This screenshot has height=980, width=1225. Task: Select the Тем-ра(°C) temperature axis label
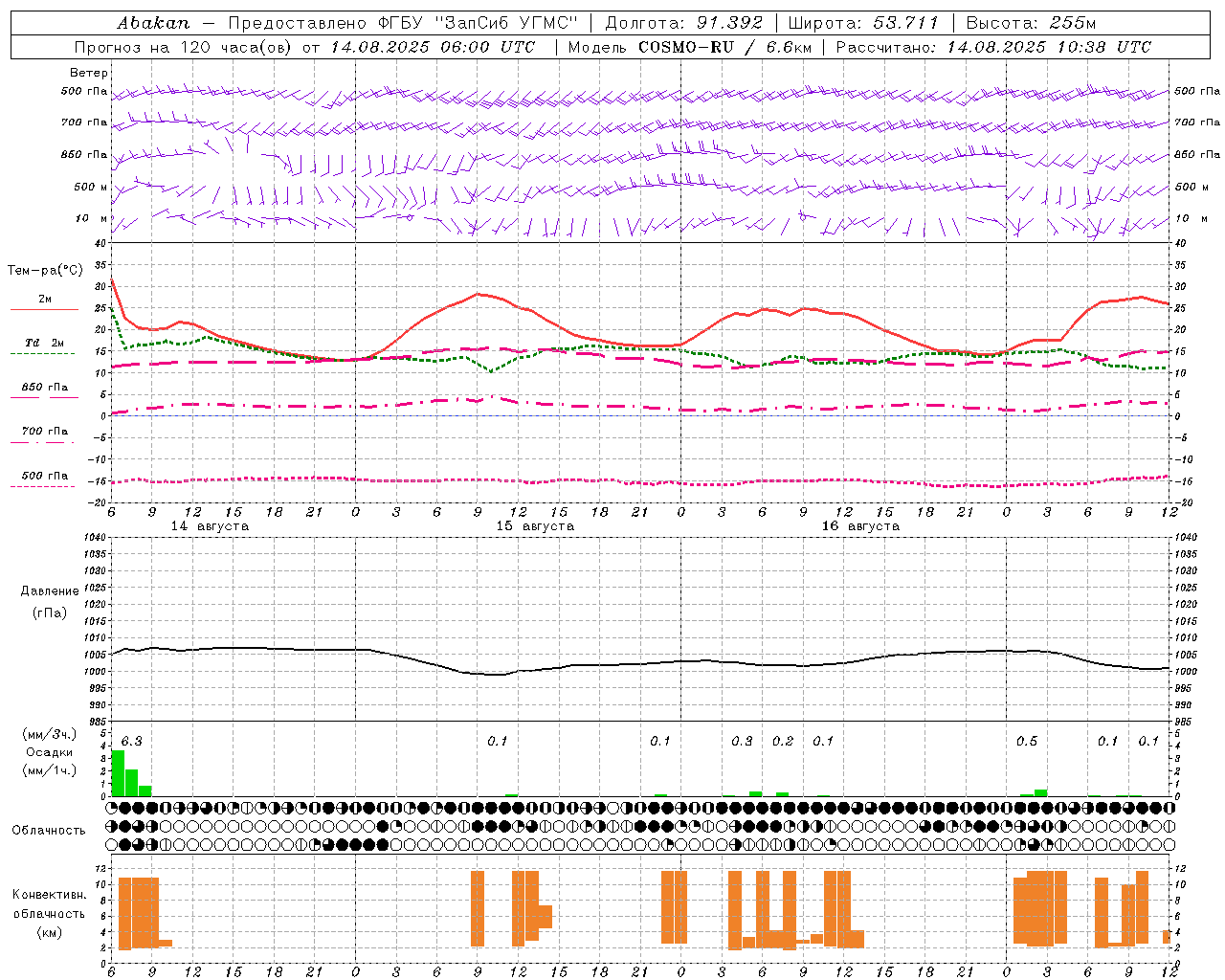pos(45,271)
